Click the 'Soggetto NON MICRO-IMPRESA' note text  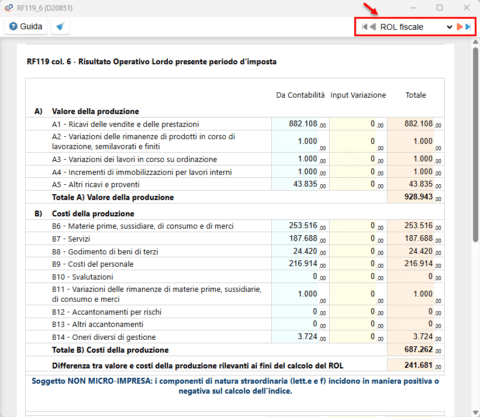coord(235,386)
